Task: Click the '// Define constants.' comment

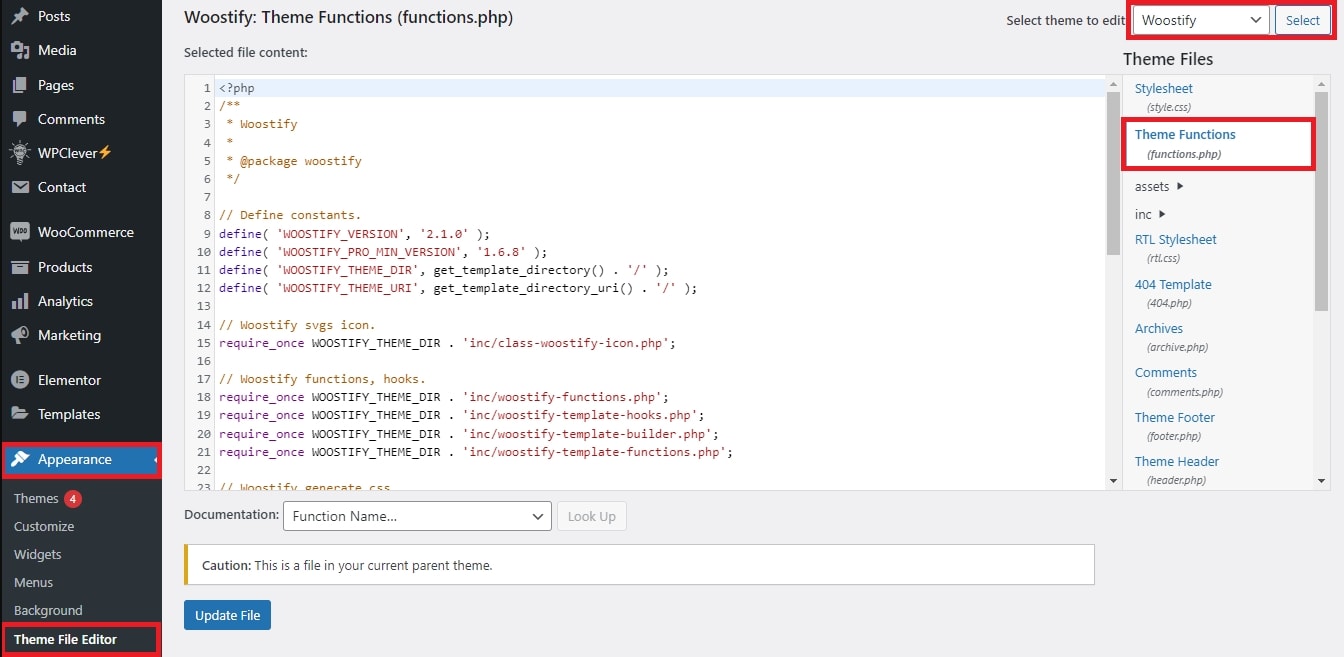Action: 290,215
